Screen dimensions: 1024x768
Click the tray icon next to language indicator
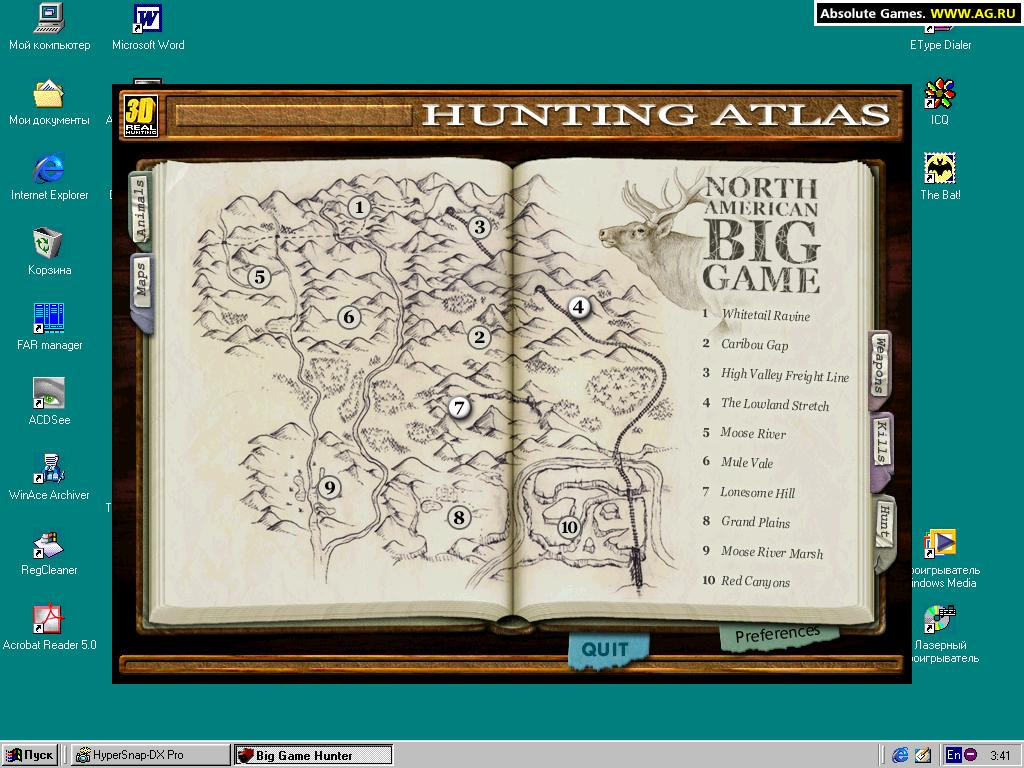click(970, 755)
